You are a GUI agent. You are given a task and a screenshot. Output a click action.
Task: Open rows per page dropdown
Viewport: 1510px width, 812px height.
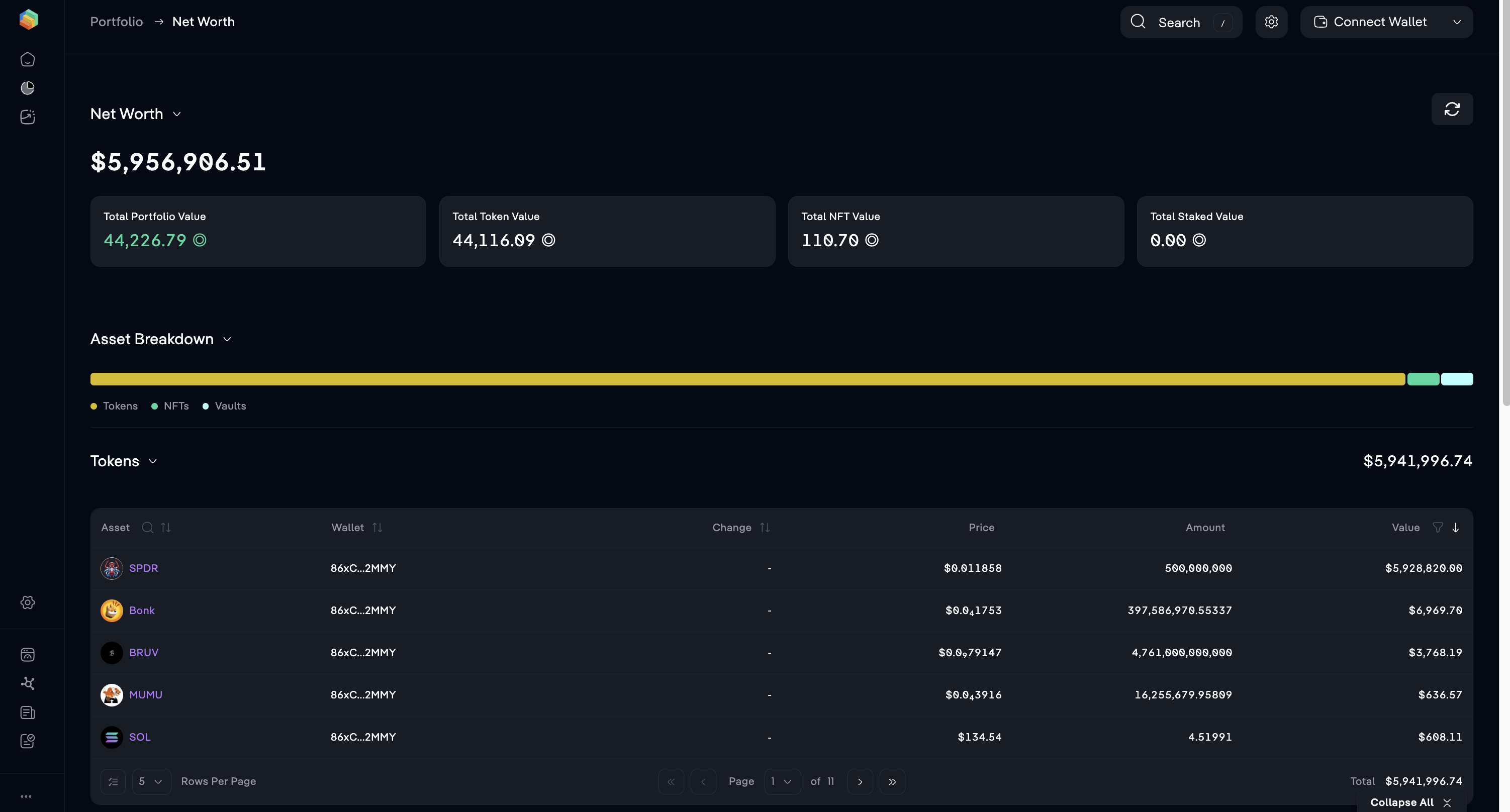(x=151, y=781)
